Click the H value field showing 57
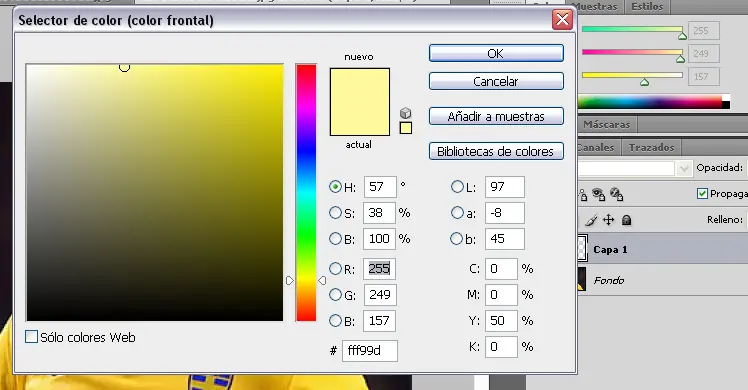The image size is (748, 390). pos(380,186)
